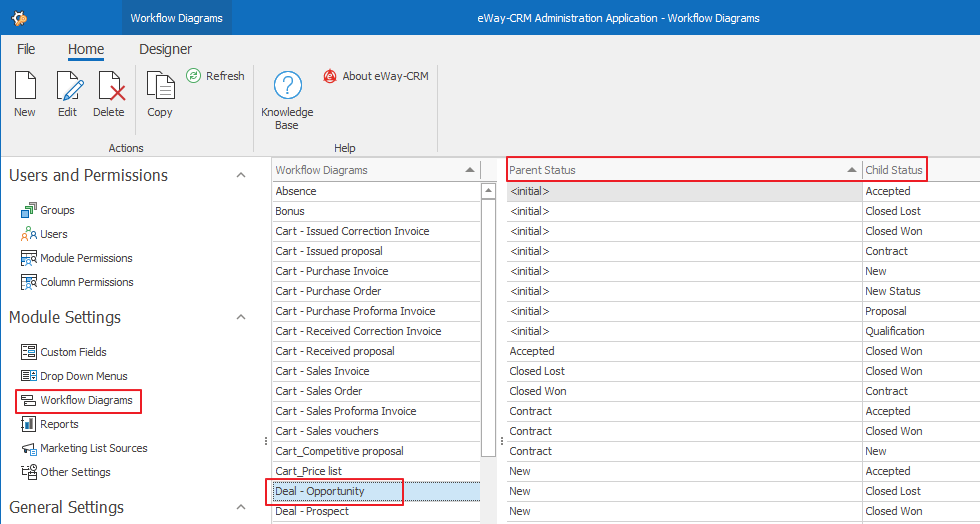Select Cart - Sales vouchers

pyautogui.click(x=376, y=431)
